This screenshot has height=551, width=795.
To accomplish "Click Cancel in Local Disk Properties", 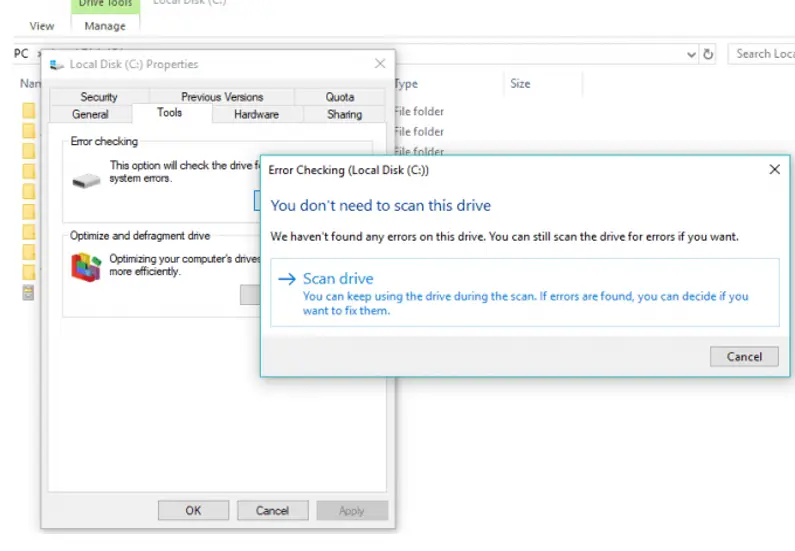I will pos(272,510).
